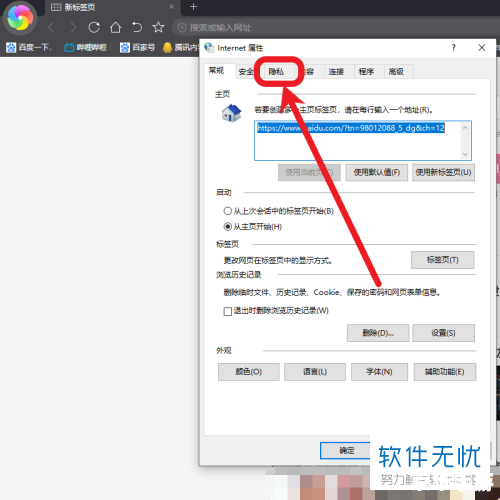
Task: Bookmark the page with the star icon
Action: 158,27
